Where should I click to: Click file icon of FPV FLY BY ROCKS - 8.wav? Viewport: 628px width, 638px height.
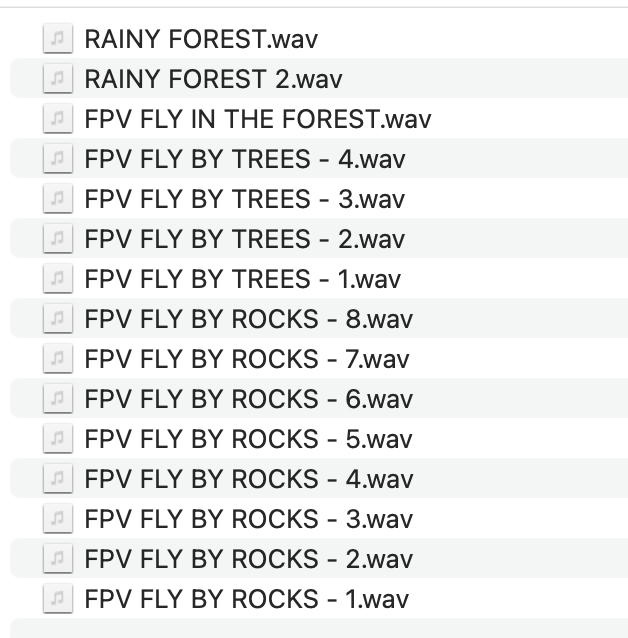point(58,319)
